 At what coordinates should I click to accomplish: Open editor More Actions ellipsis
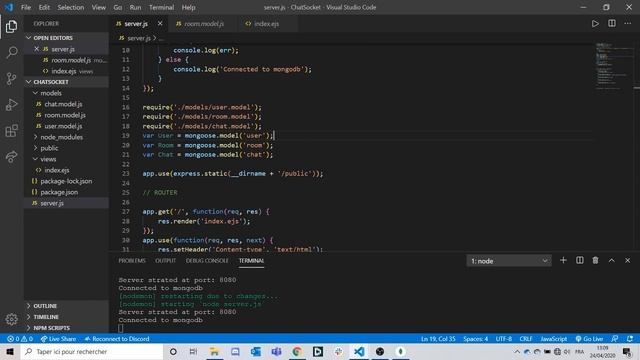(627, 24)
